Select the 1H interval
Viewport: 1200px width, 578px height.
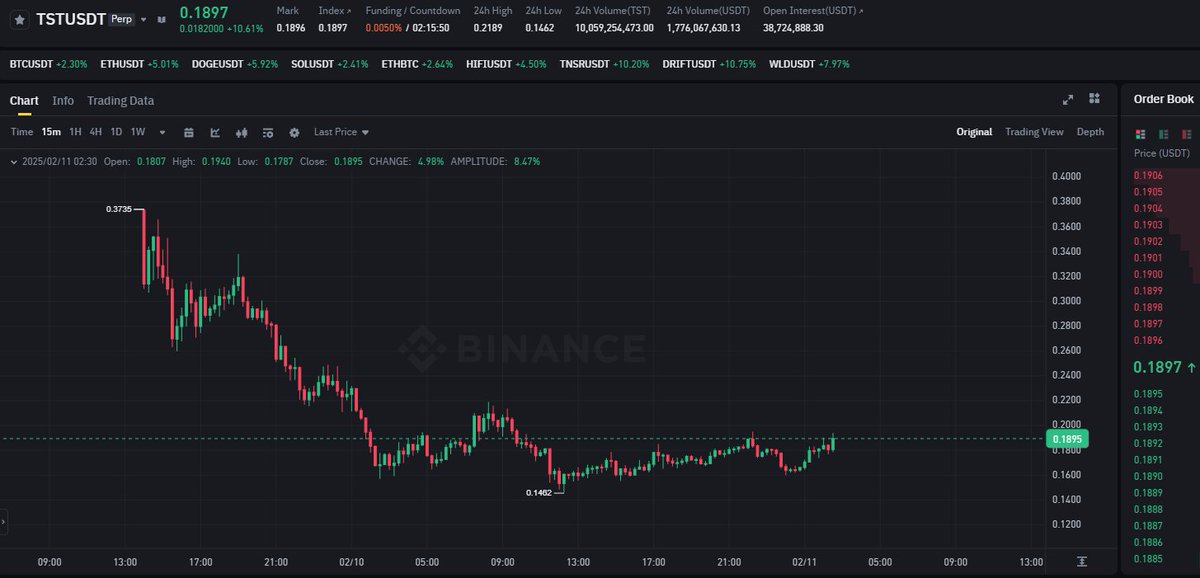coord(76,132)
